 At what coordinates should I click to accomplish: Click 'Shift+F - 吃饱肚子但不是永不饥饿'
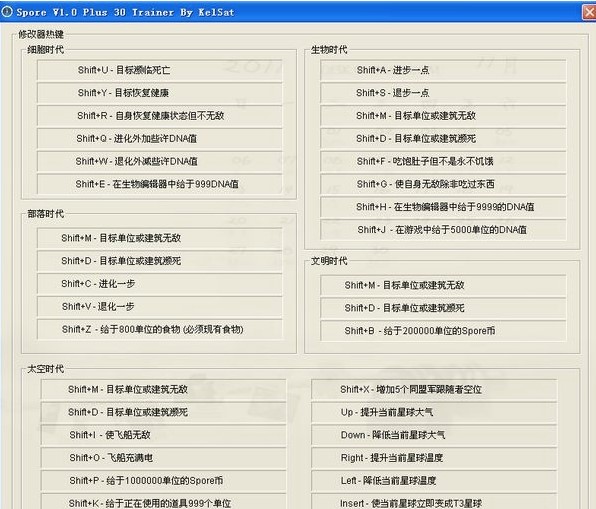click(x=443, y=161)
